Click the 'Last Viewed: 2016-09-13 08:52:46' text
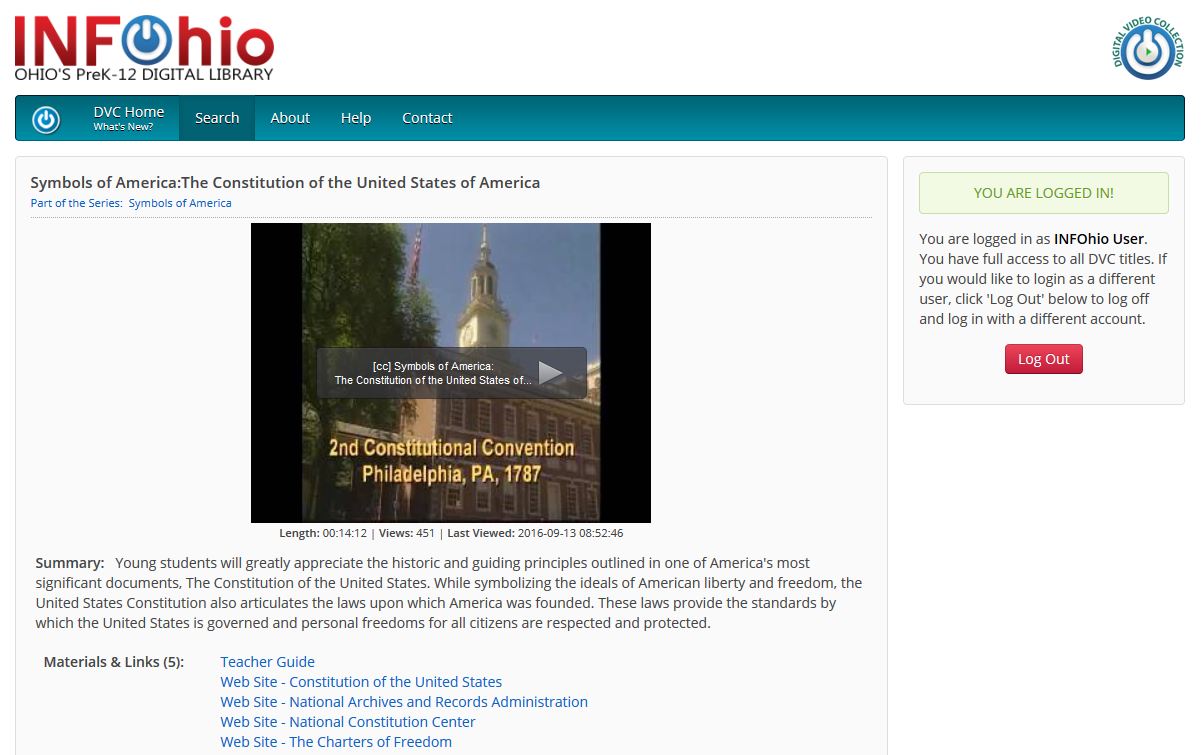The width and height of the screenshot is (1203, 755). tap(534, 533)
